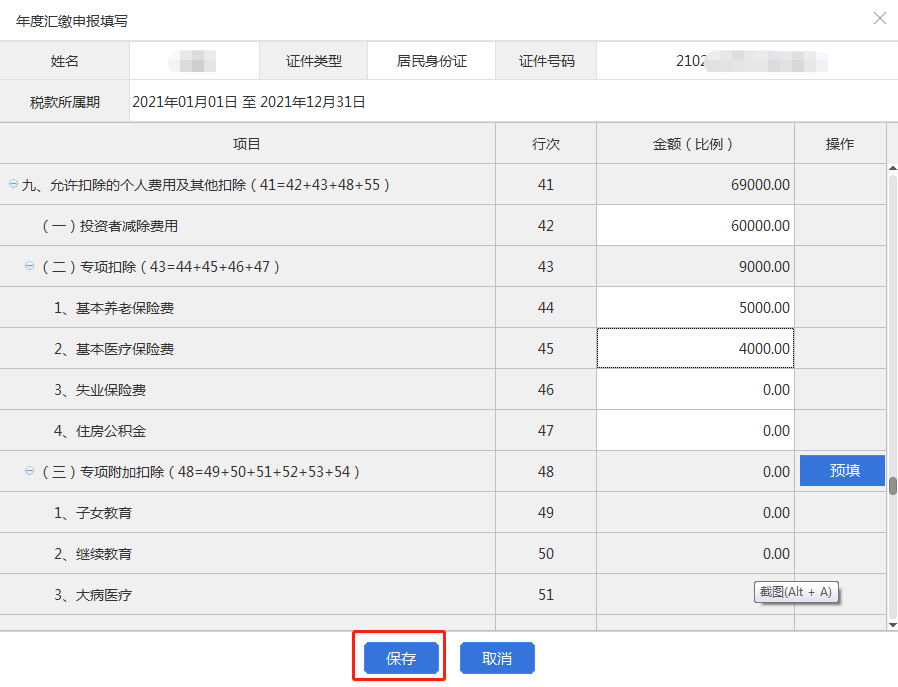Click the 失业保险费 amount field
The image size is (898, 687).
click(x=695, y=390)
